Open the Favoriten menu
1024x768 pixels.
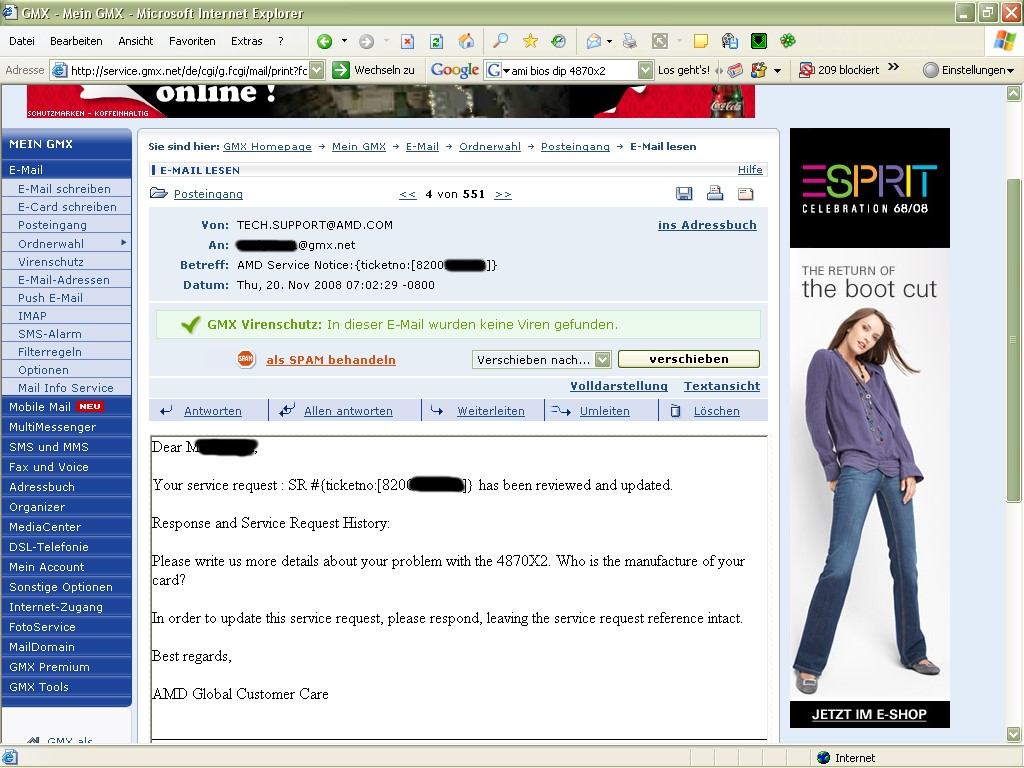click(x=192, y=41)
